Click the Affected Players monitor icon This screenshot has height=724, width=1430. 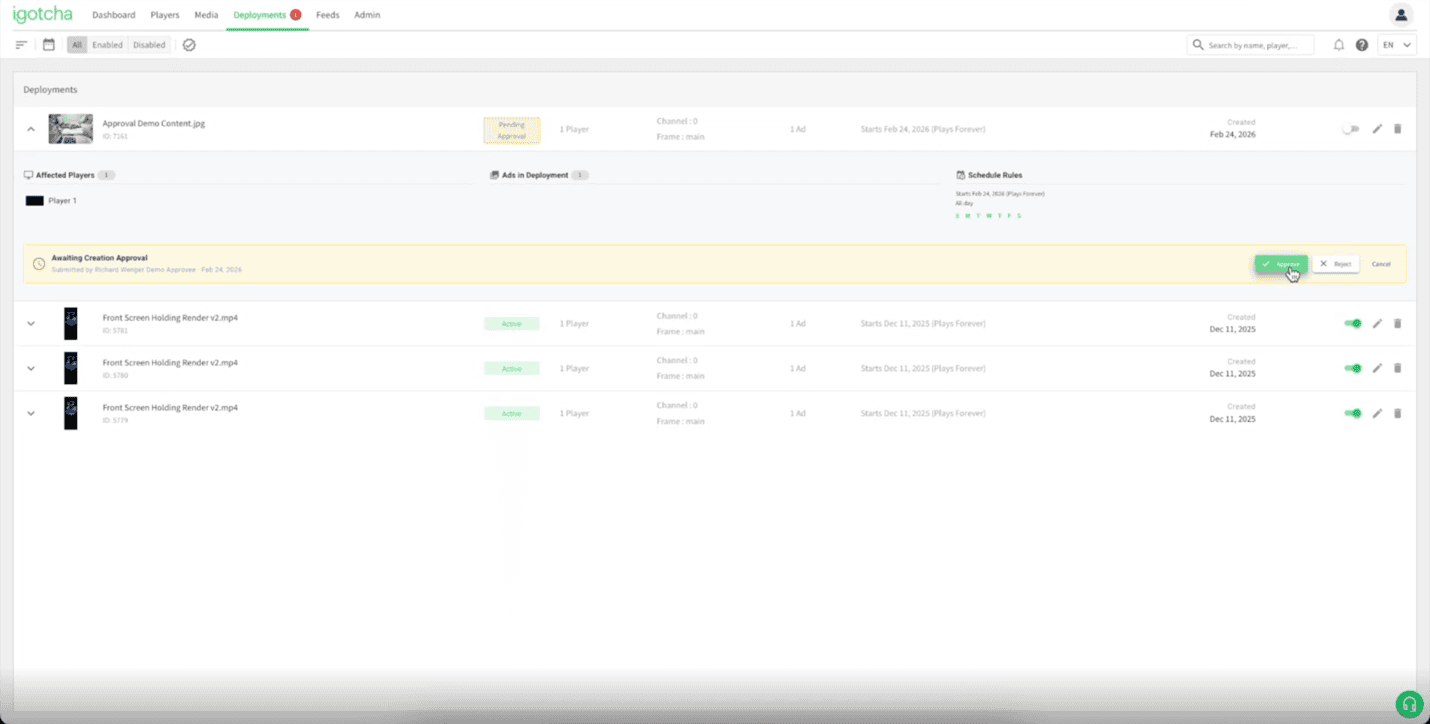(29, 174)
